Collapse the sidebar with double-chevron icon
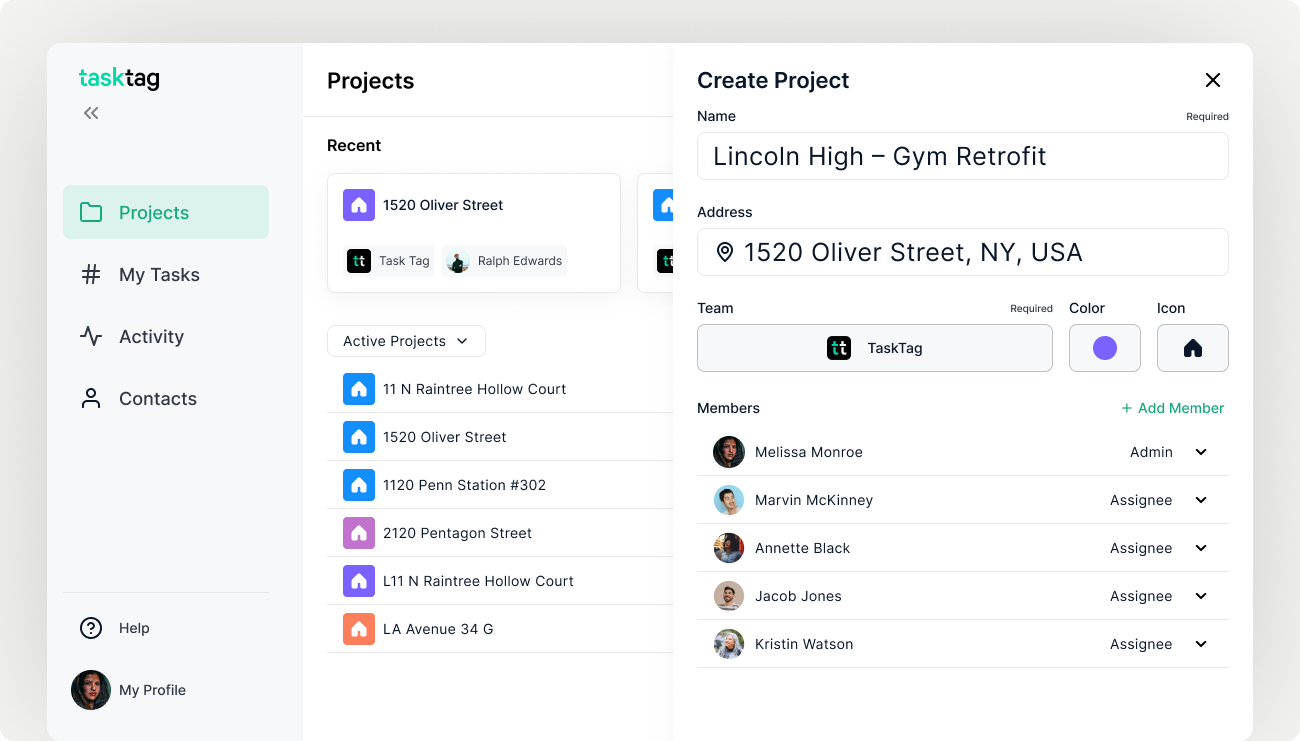This screenshot has width=1300, height=741. click(91, 113)
